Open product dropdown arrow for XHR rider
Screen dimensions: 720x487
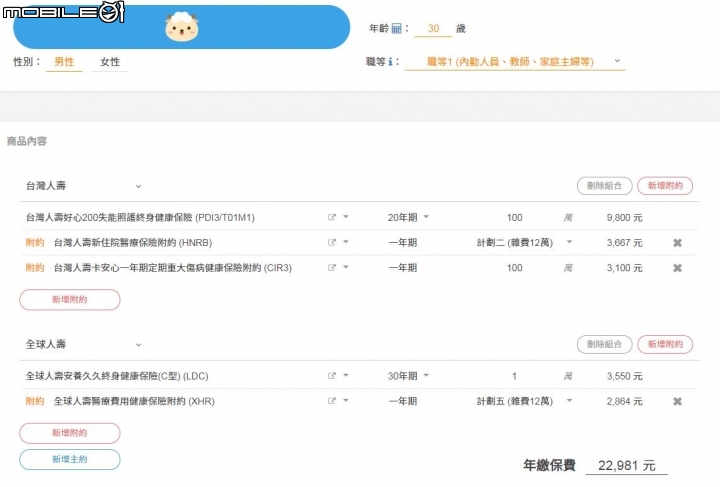[346, 401]
